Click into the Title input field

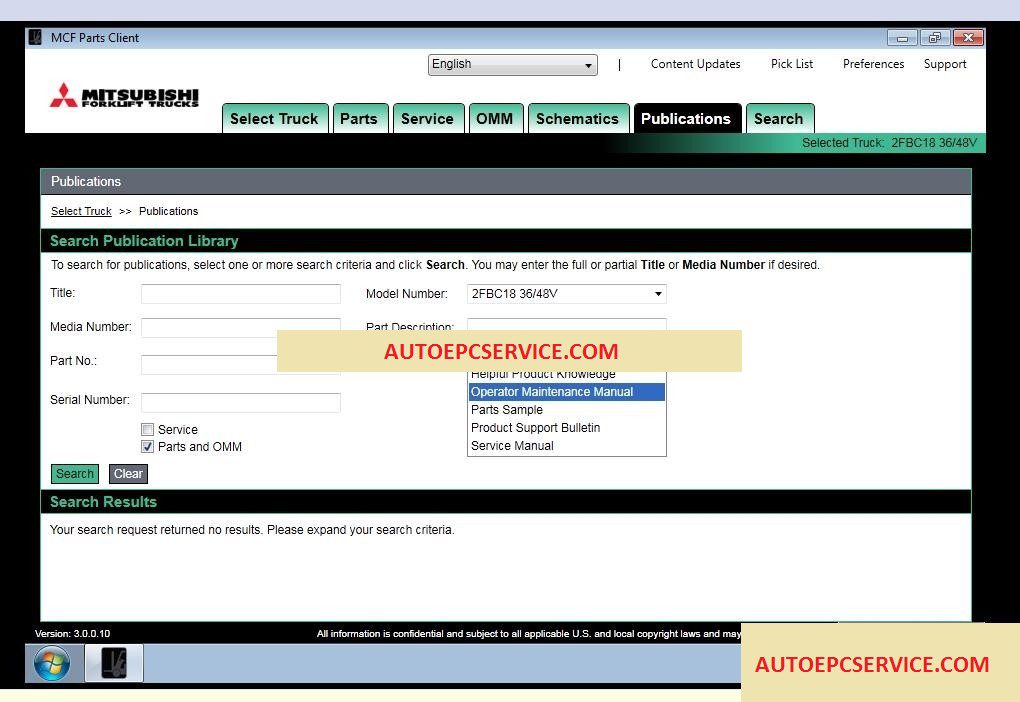tap(241, 294)
